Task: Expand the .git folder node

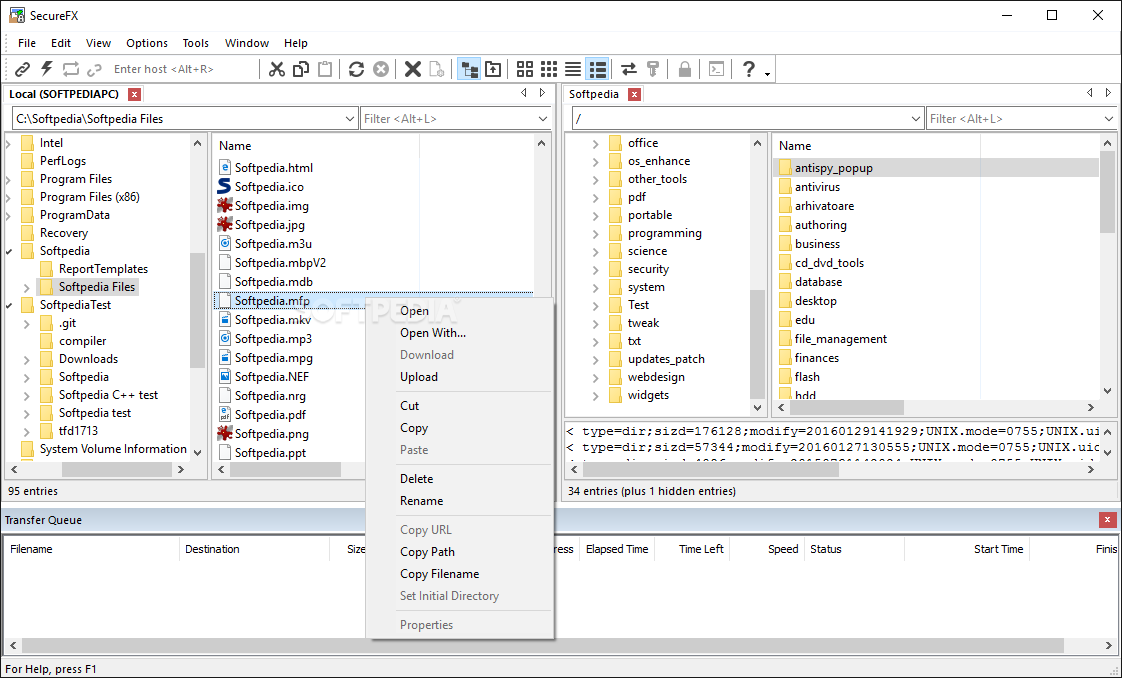Action: [26, 323]
